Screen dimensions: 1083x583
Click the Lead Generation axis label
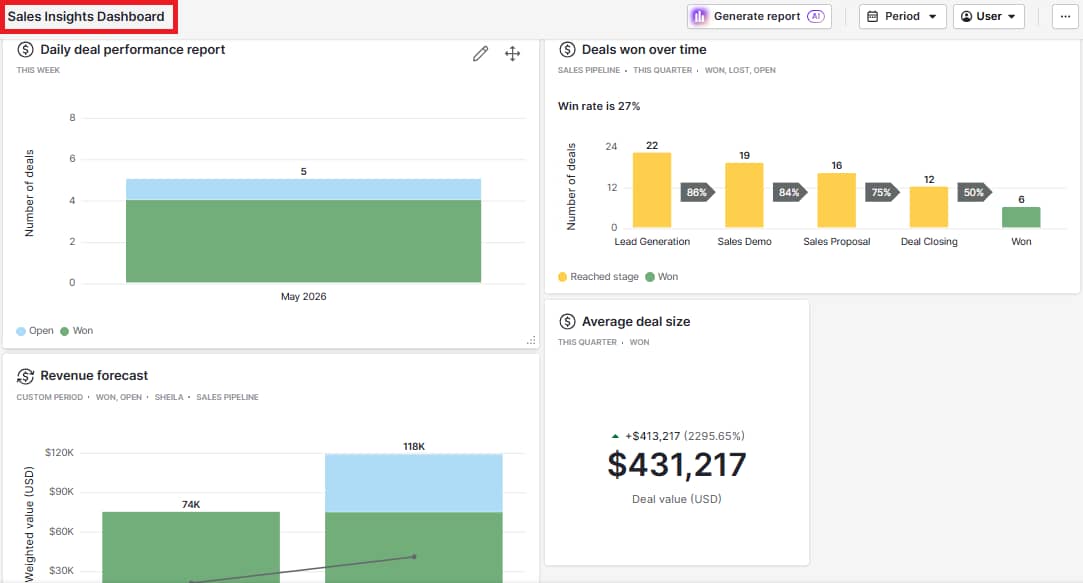coord(652,242)
